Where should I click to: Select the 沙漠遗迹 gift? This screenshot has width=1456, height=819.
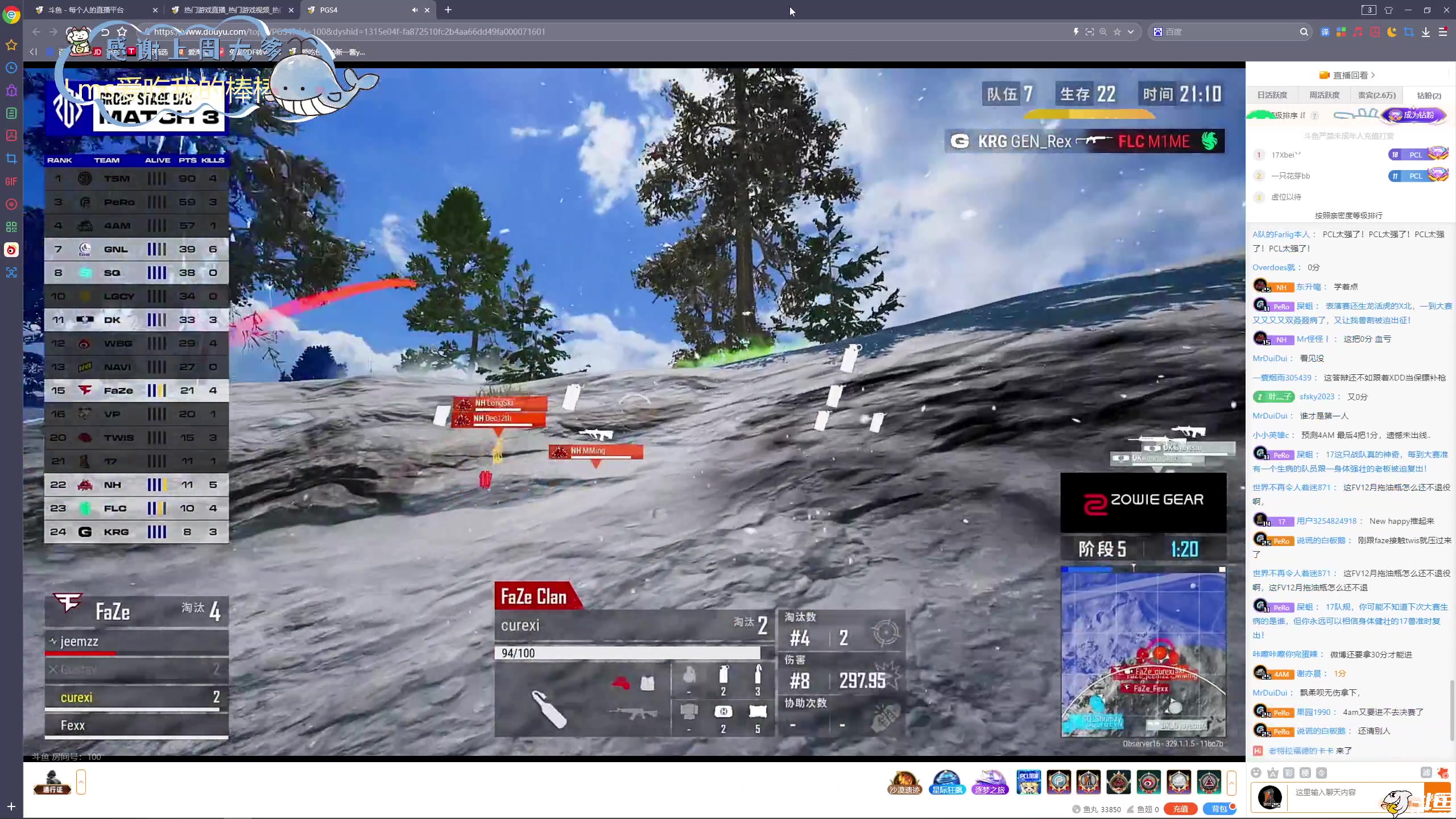(904, 782)
